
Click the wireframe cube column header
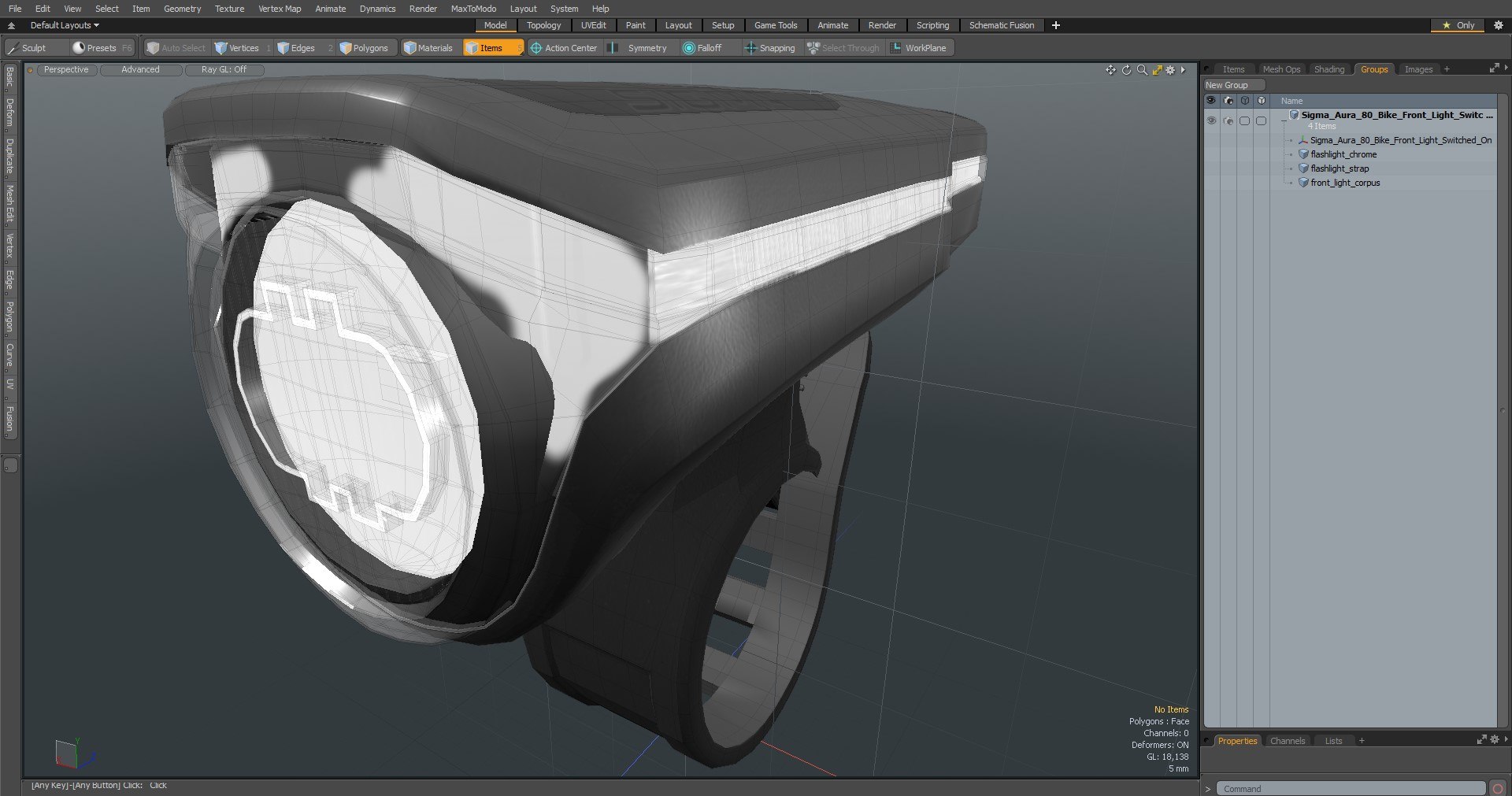pos(1244,101)
